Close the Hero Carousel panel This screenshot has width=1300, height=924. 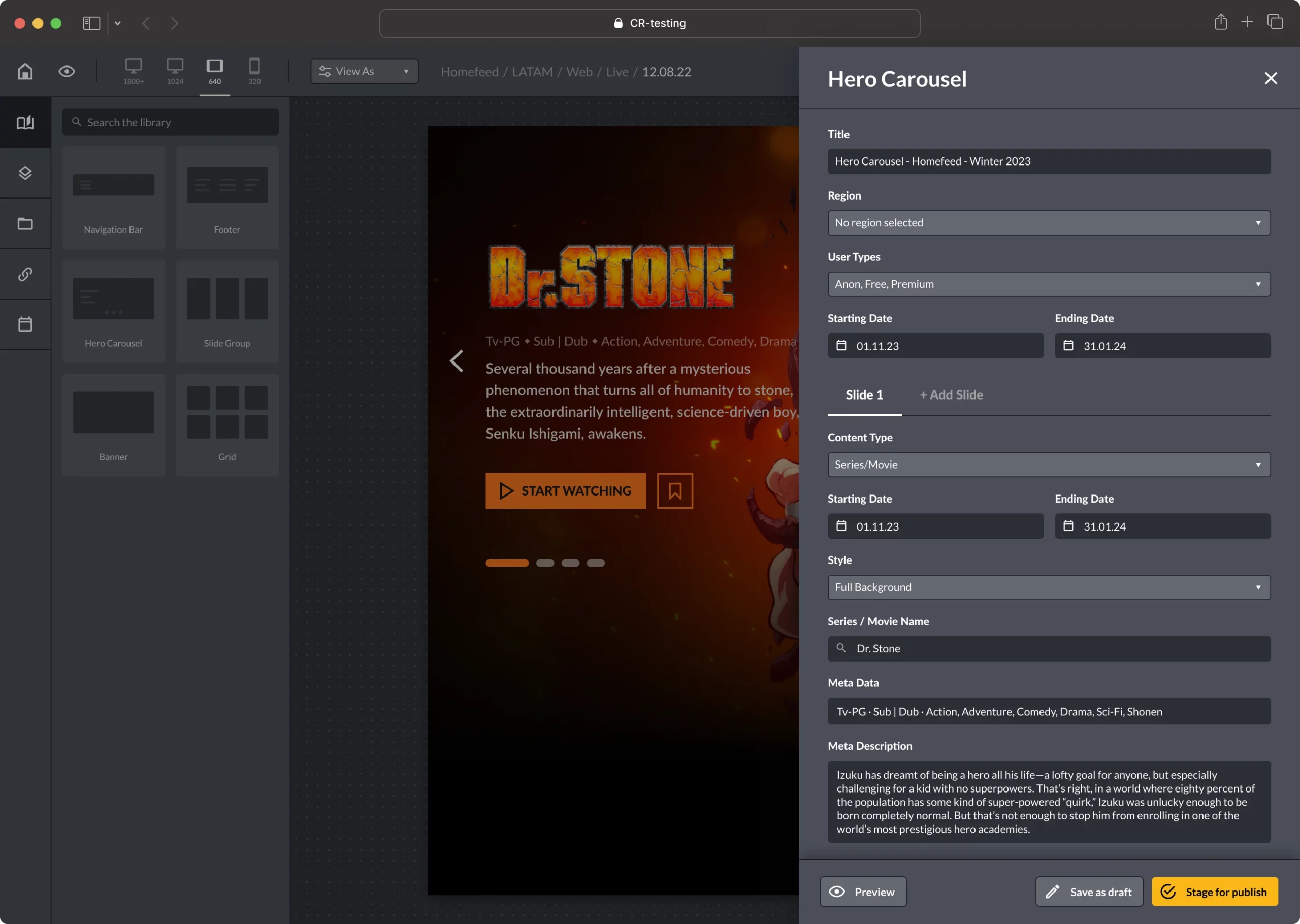point(1271,79)
